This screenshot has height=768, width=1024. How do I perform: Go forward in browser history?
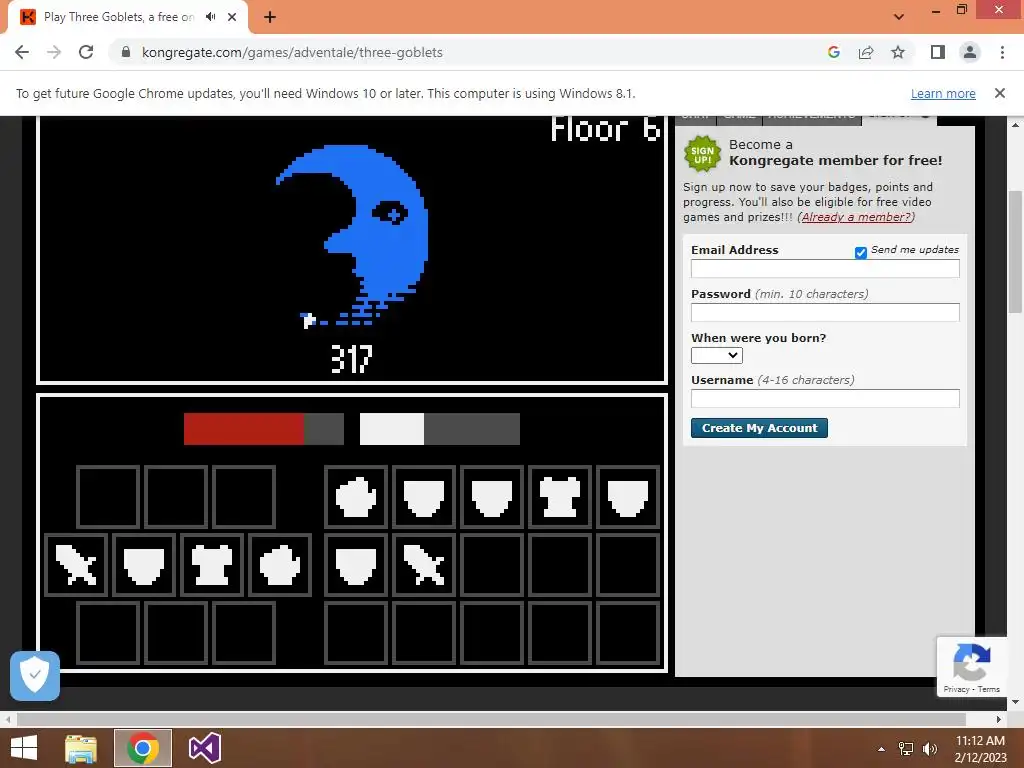tap(54, 52)
